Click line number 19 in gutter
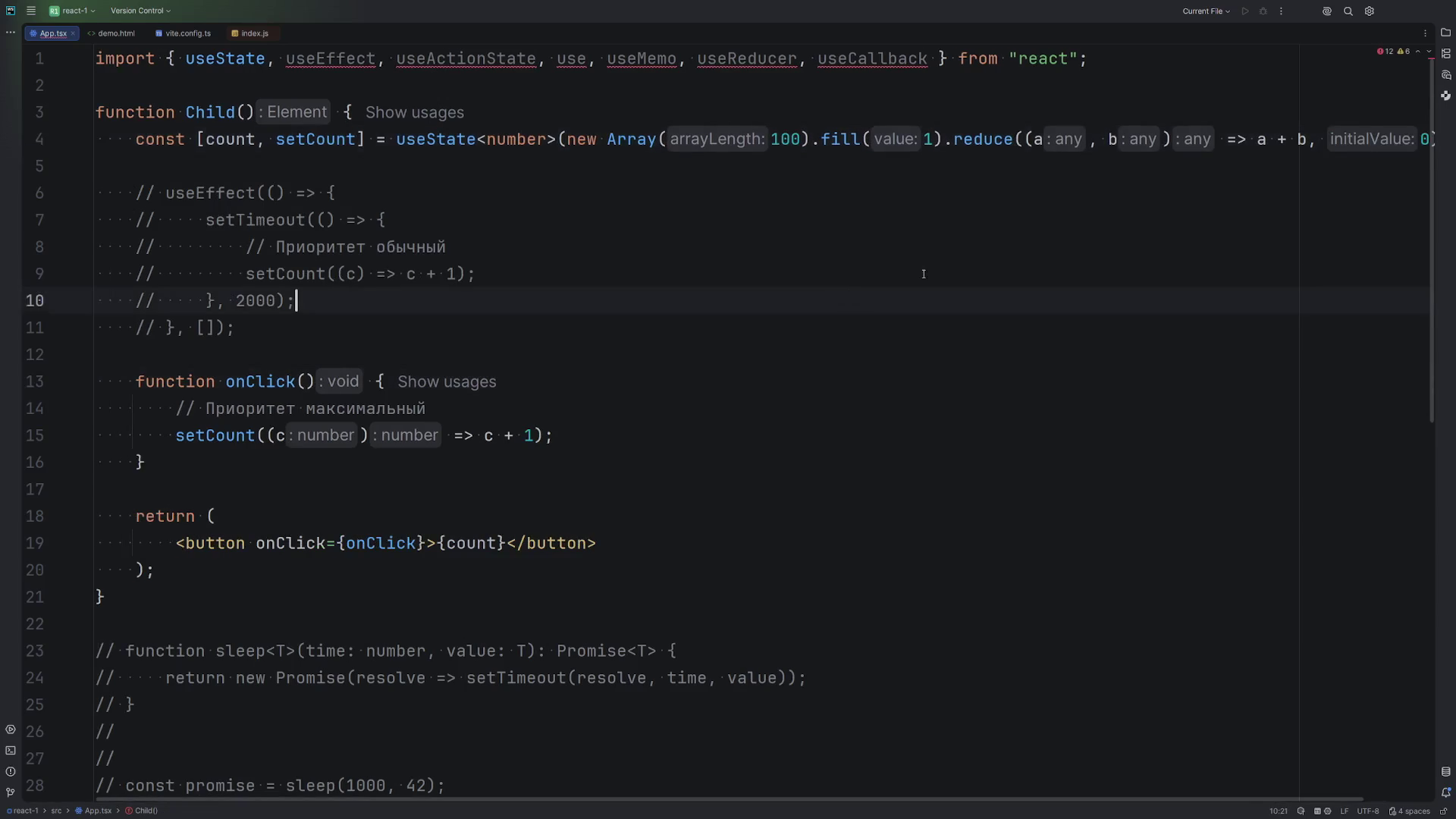 [x=35, y=544]
